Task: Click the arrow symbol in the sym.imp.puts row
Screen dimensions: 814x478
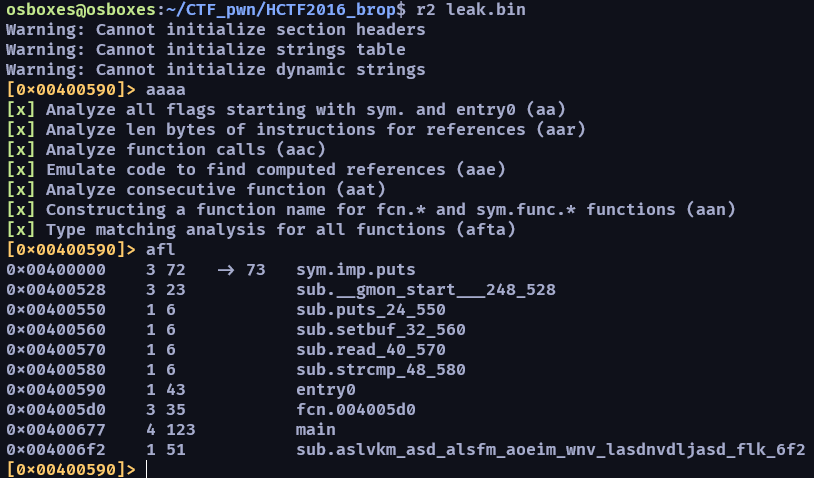Action: click(x=225, y=270)
